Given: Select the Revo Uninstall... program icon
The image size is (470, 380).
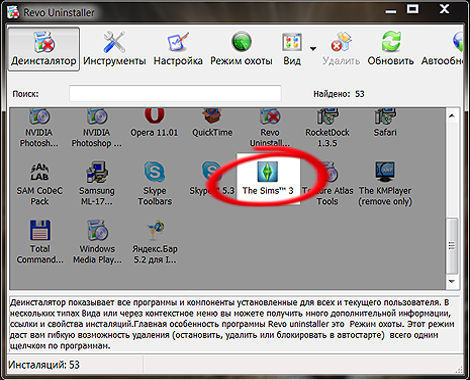Looking at the screenshot, I should (270, 128).
